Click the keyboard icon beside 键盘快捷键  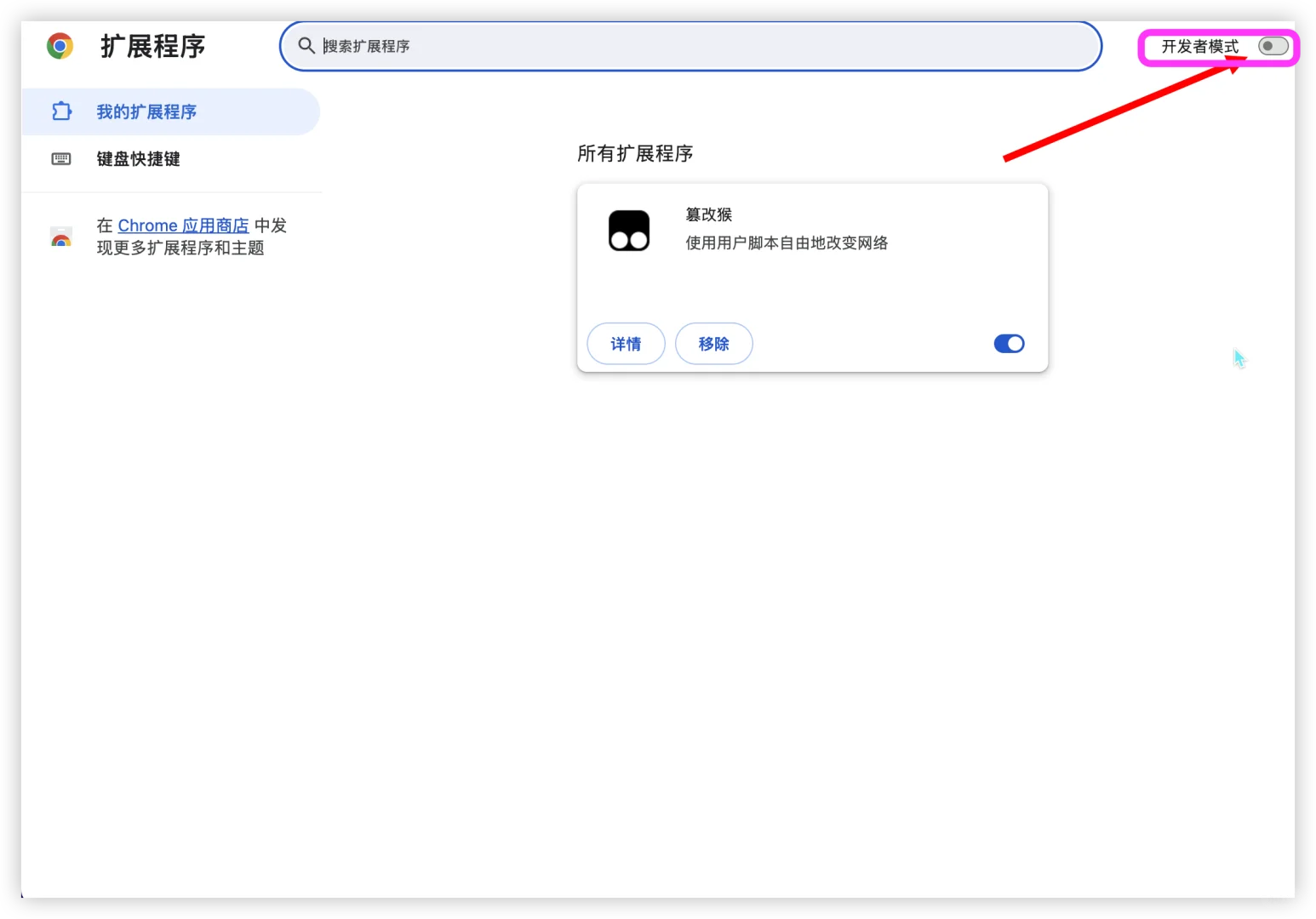pyautogui.click(x=61, y=159)
